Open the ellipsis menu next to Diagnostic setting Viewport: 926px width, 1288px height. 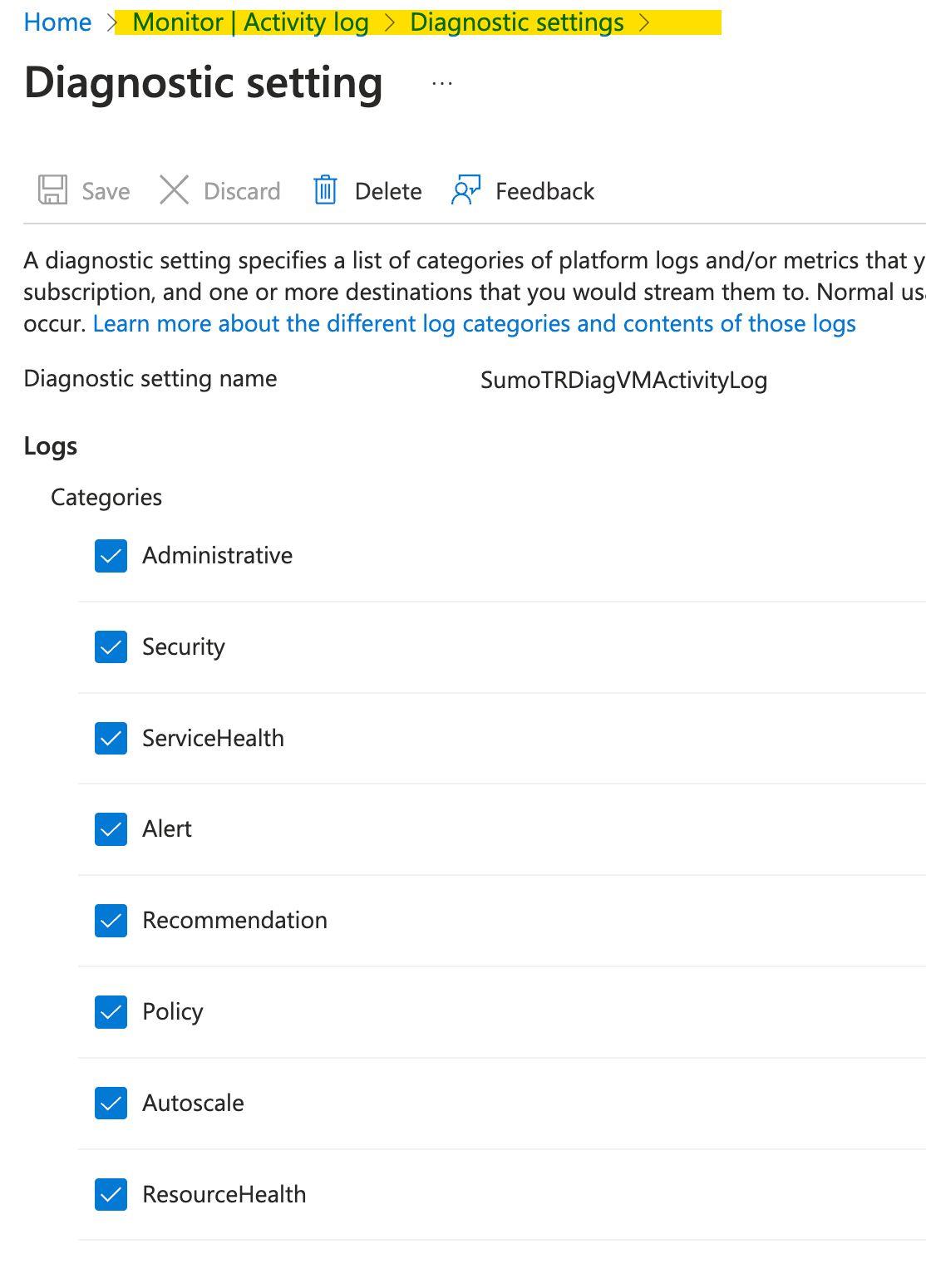(441, 82)
